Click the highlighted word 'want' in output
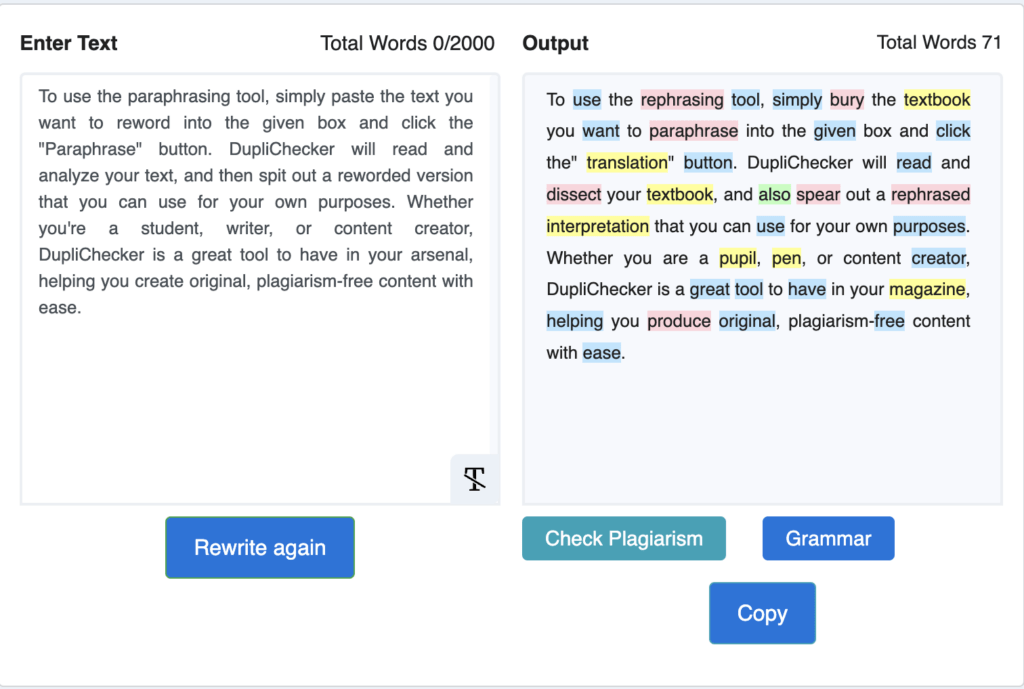Image resolution: width=1024 pixels, height=689 pixels. click(600, 131)
